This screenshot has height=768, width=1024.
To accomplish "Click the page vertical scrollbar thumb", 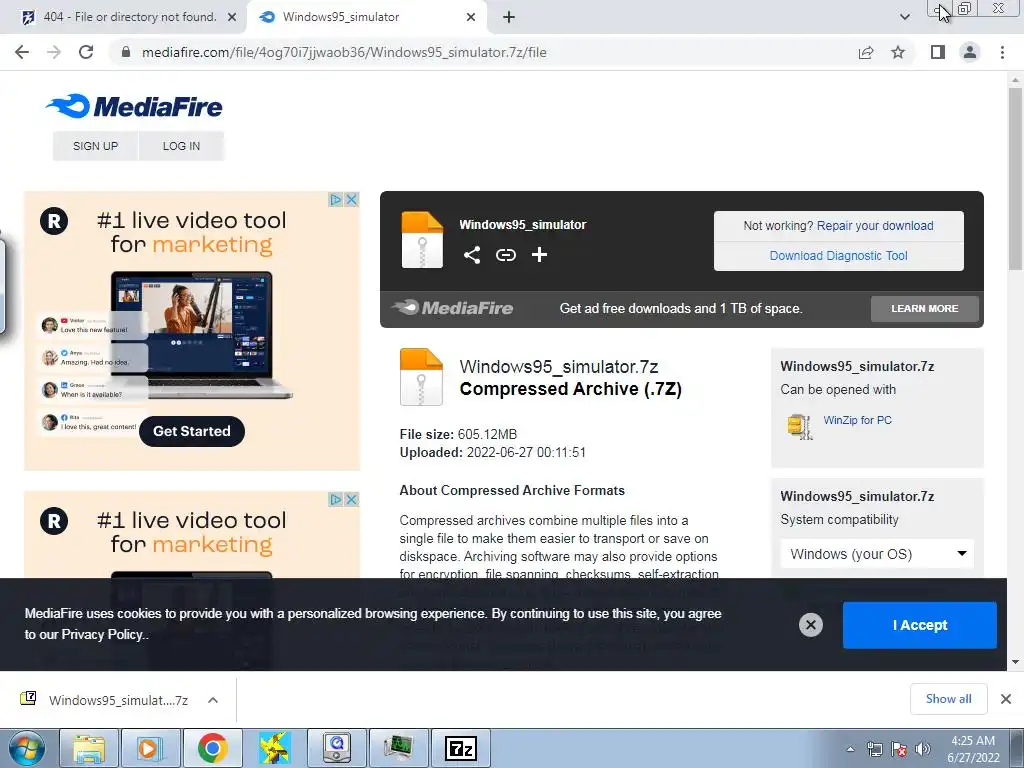I will 1015,178.
